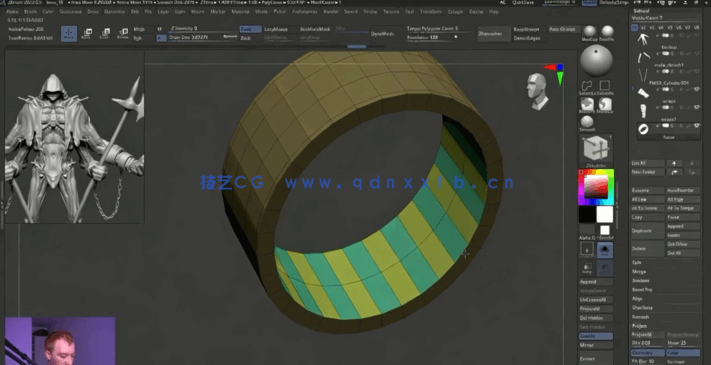Collapse the Project section
Image resolution: width=711 pixels, height=365 pixels.
[x=639, y=326]
